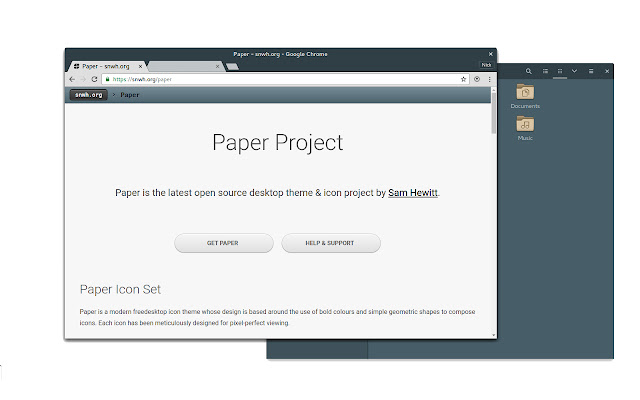Go back using Chrome's back arrow
The width and height of the screenshot is (640, 400).
pos(72,79)
